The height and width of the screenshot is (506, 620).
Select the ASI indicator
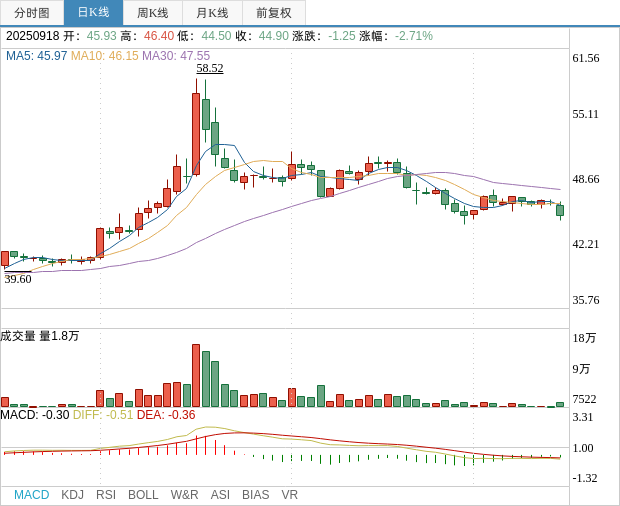(220, 495)
